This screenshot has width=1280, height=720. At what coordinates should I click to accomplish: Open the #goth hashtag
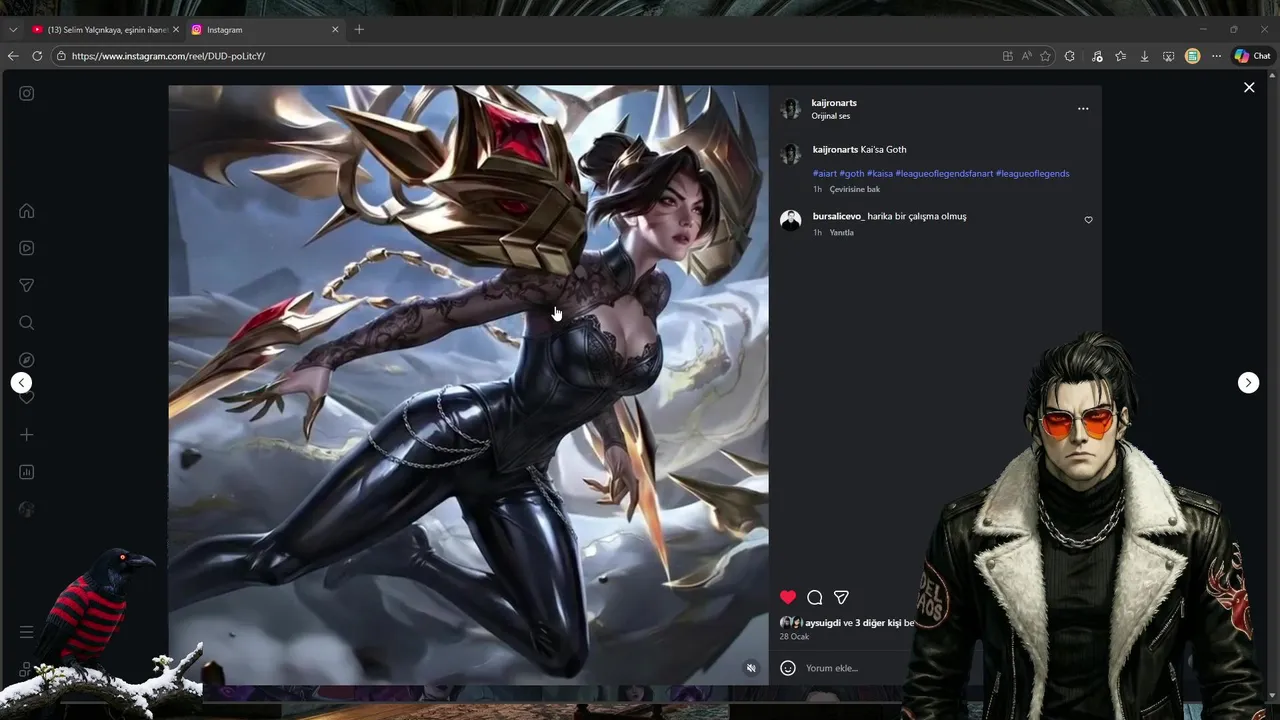coord(852,174)
